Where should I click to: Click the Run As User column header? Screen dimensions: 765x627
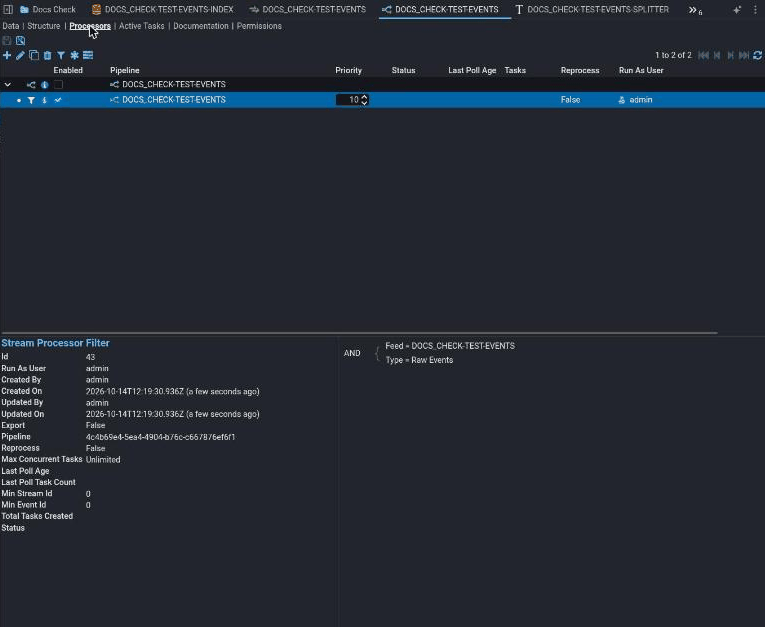click(641, 70)
